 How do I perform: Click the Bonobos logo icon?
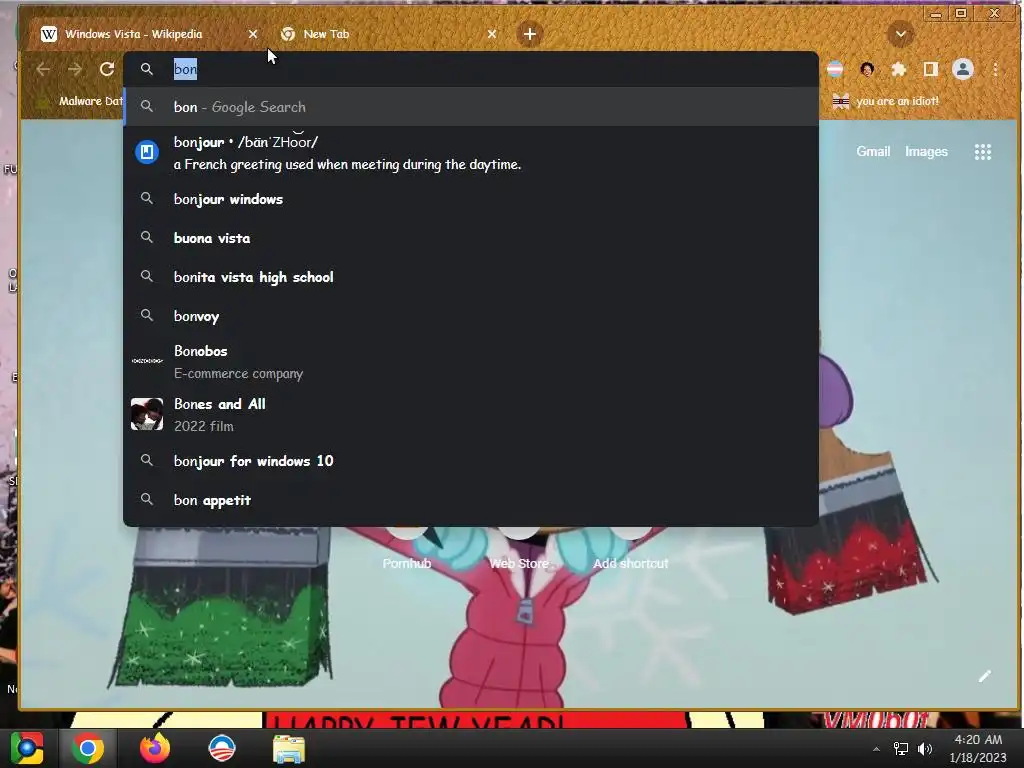click(147, 360)
